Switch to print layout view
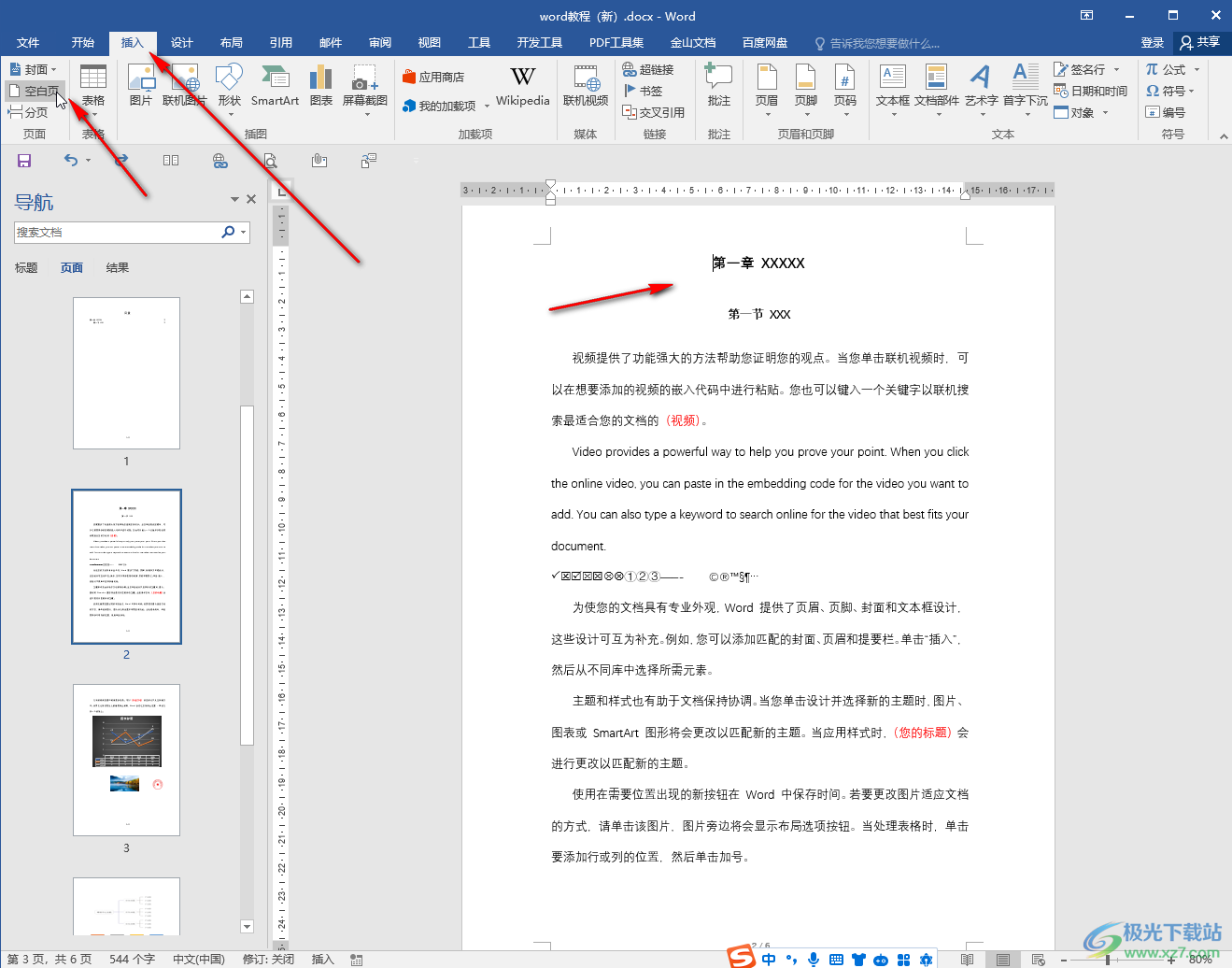Screen dimensions: 1232x968 point(1002,960)
